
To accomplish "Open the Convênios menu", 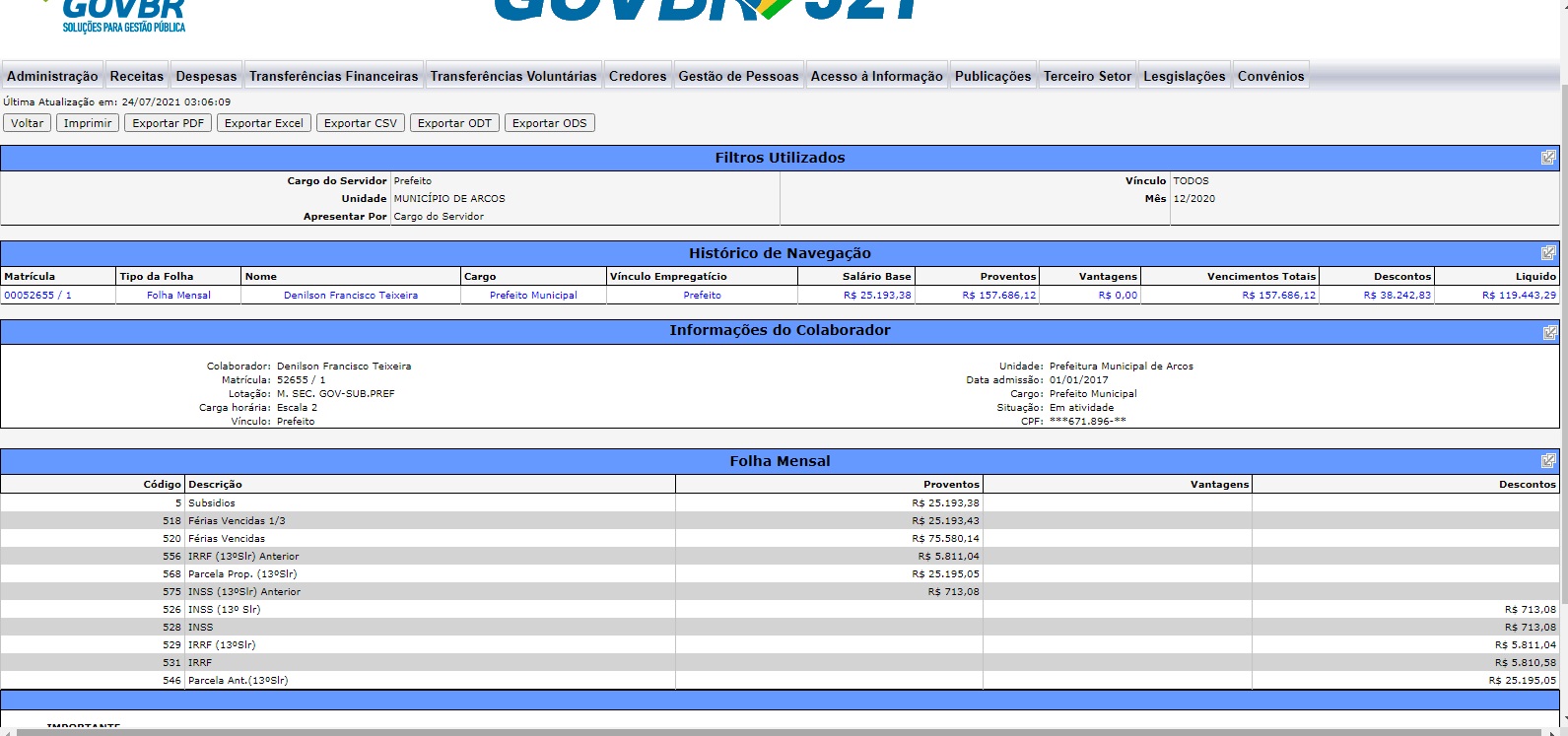I will coord(1271,76).
